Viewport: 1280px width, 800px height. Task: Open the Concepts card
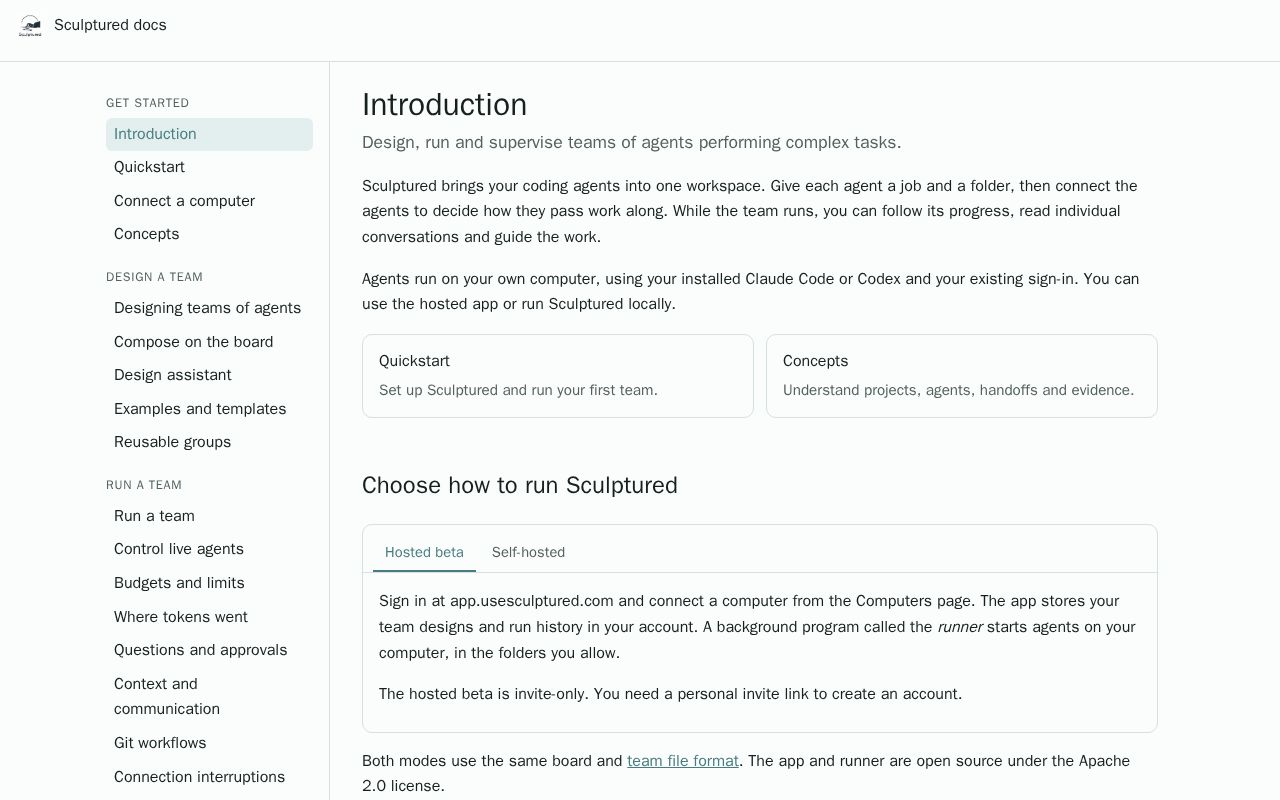coord(962,376)
